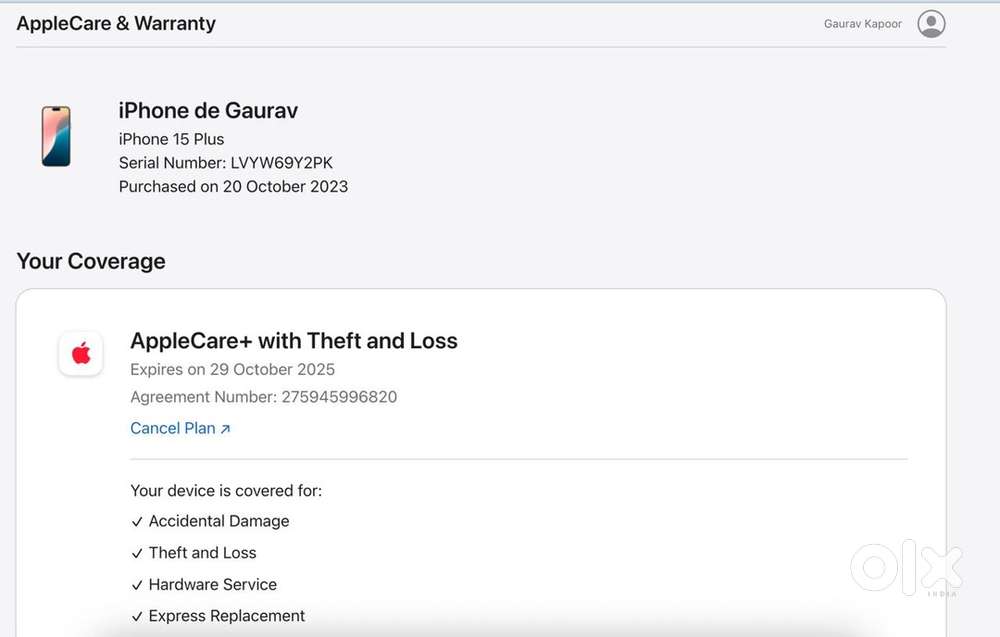Click the AppleCare & Warranty page title

coord(116,23)
